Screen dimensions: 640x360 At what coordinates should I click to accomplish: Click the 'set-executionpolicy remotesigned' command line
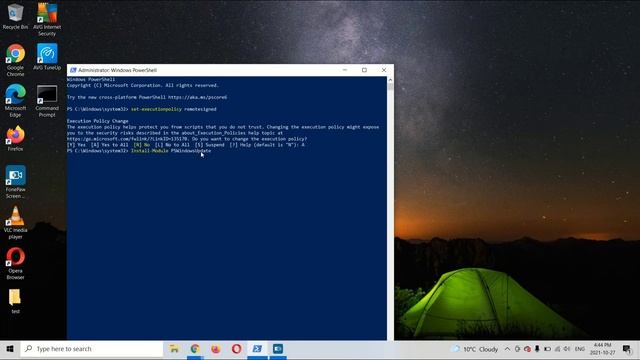173,109
